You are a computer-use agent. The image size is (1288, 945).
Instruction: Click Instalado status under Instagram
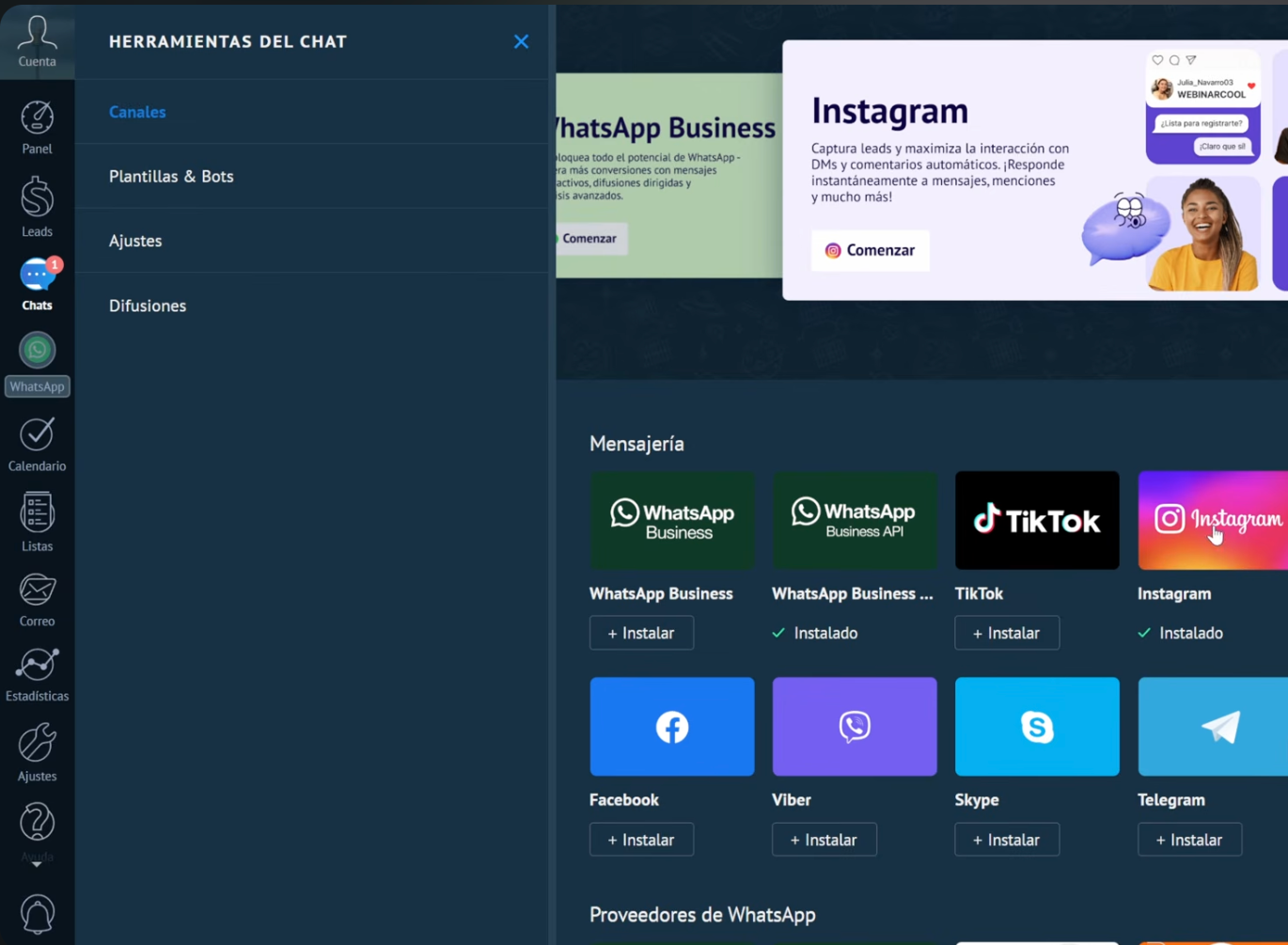[1181, 633]
